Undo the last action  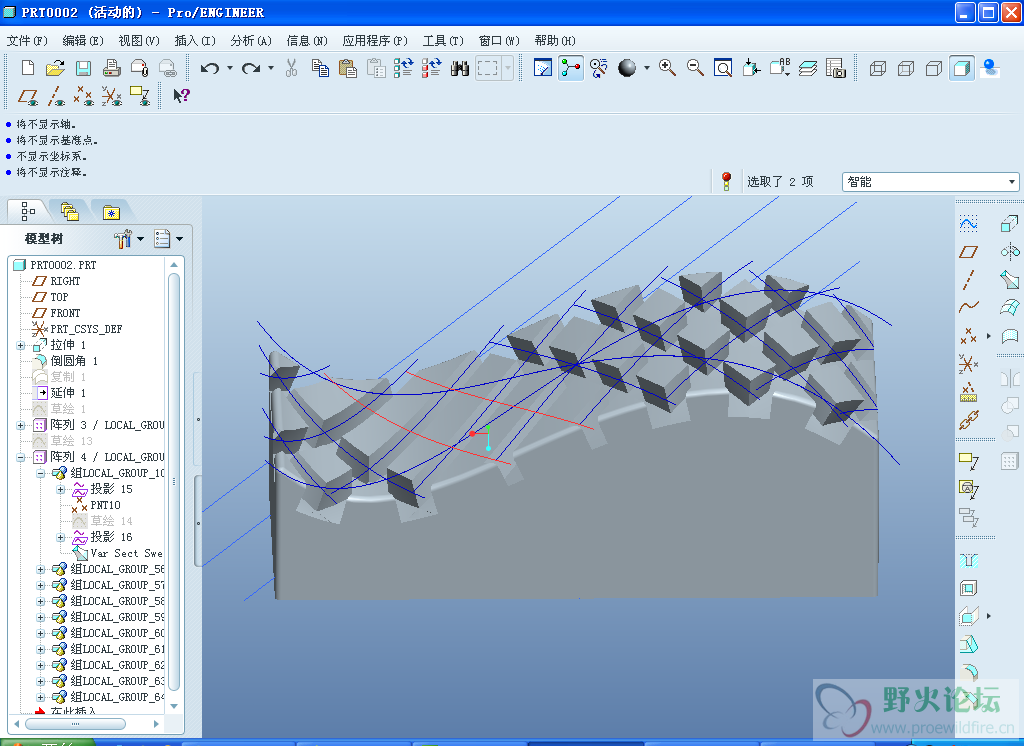210,68
